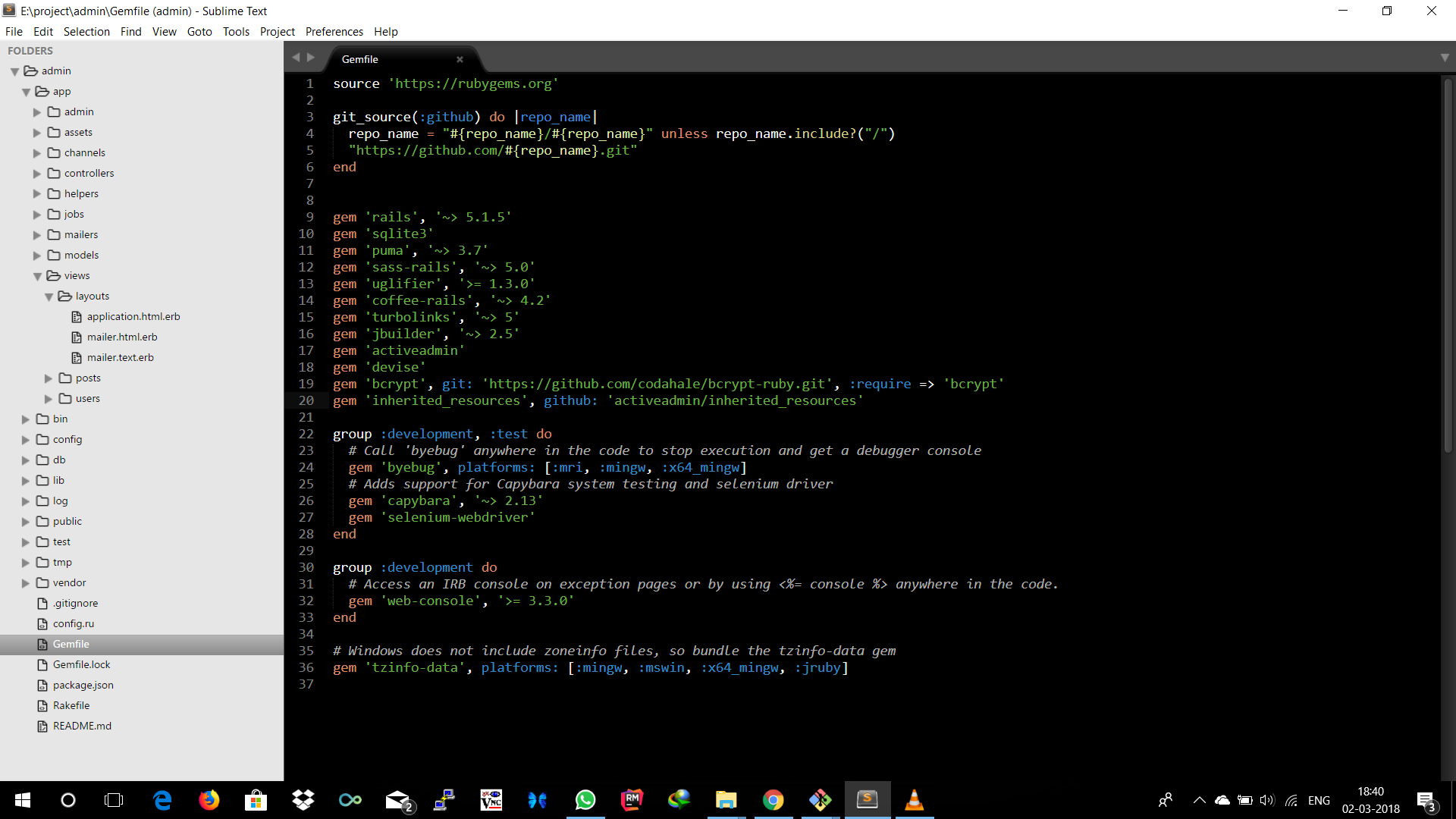This screenshot has height=819, width=1456.
Task: Open the Preferences menu
Action: (x=334, y=31)
